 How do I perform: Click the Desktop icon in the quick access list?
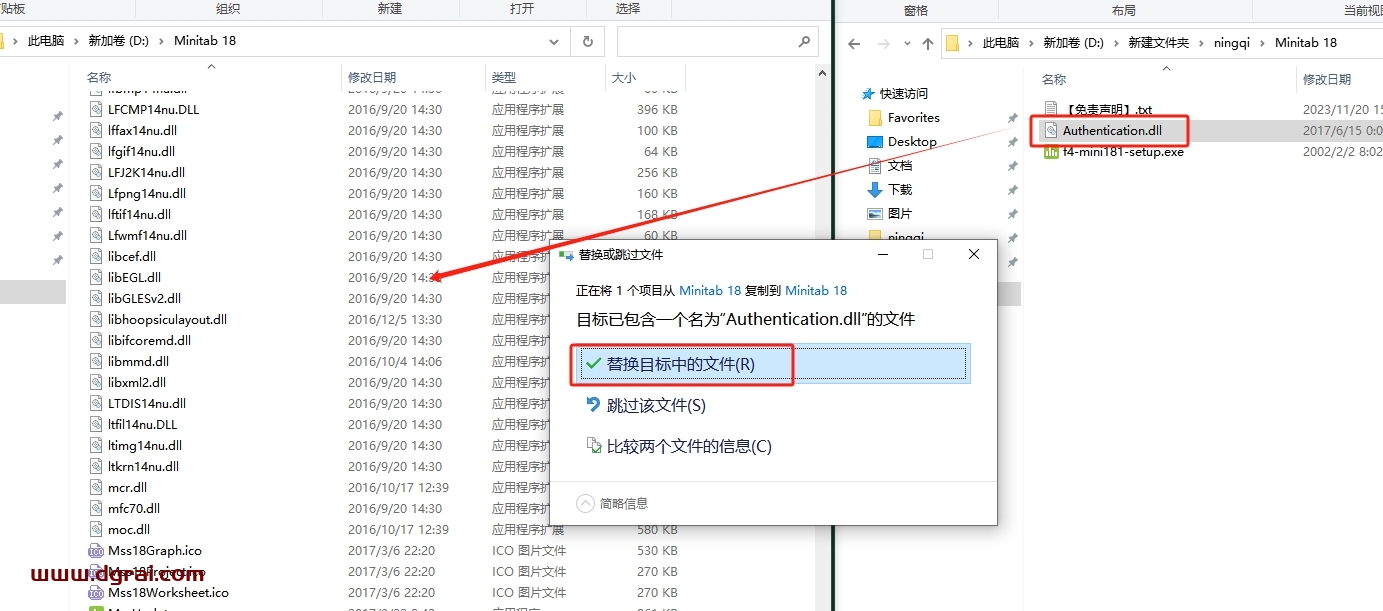tap(875, 141)
